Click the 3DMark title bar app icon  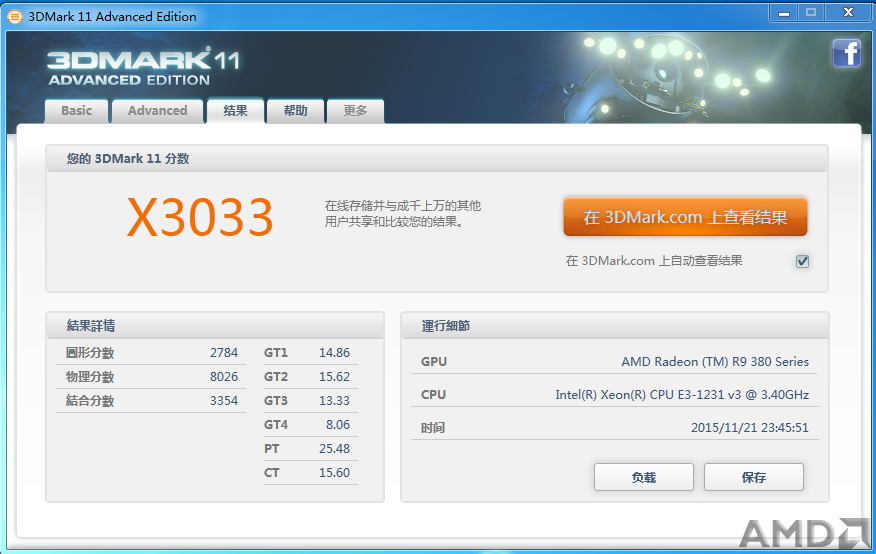click(15, 17)
